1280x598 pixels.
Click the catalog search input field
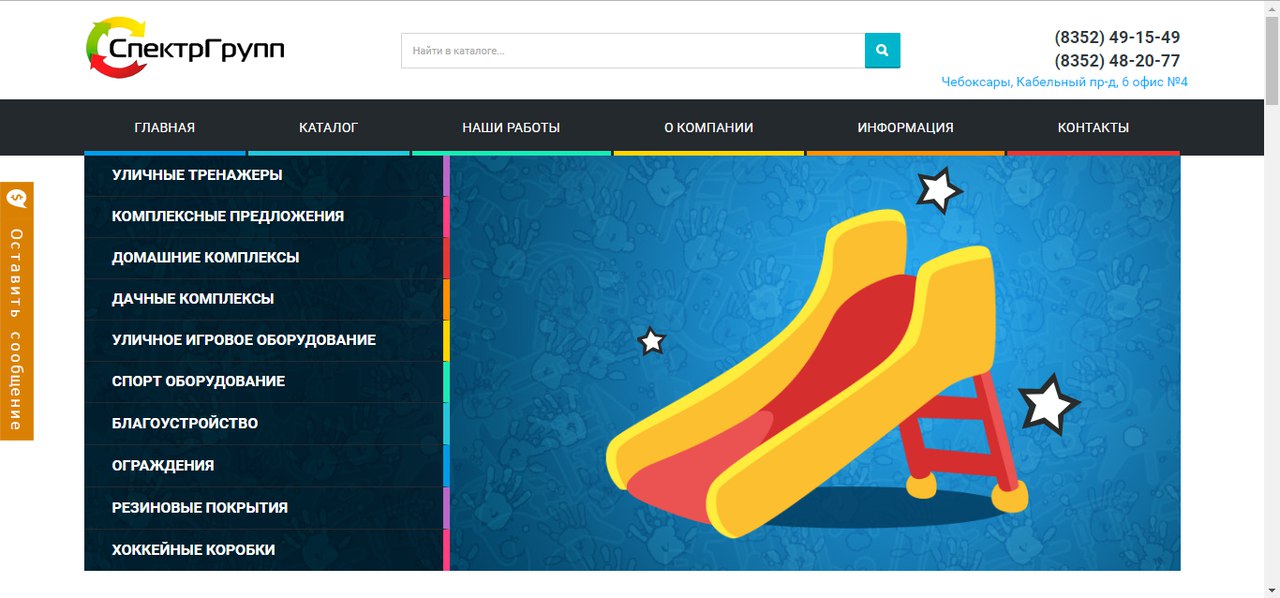click(633, 50)
